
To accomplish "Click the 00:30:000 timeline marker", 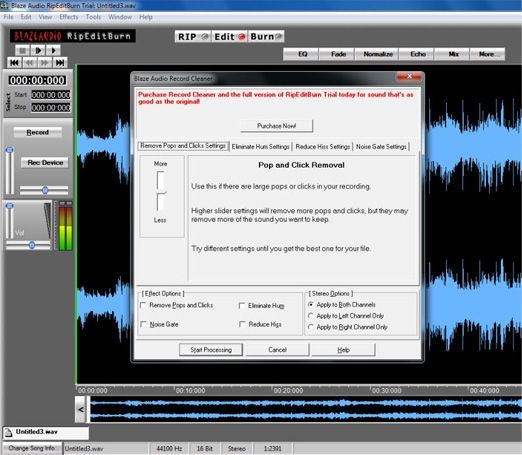I will point(386,391).
